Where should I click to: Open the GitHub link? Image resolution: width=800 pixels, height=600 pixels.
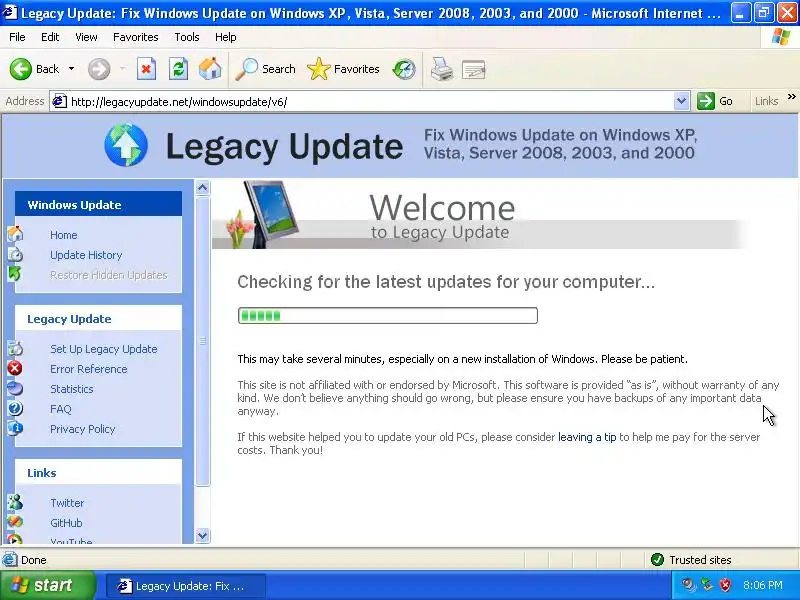66,523
